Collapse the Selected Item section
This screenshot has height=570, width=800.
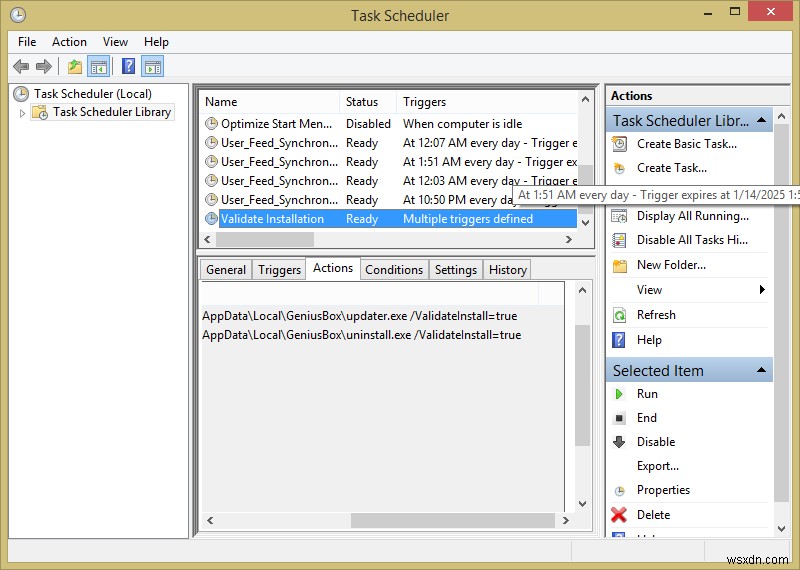762,370
